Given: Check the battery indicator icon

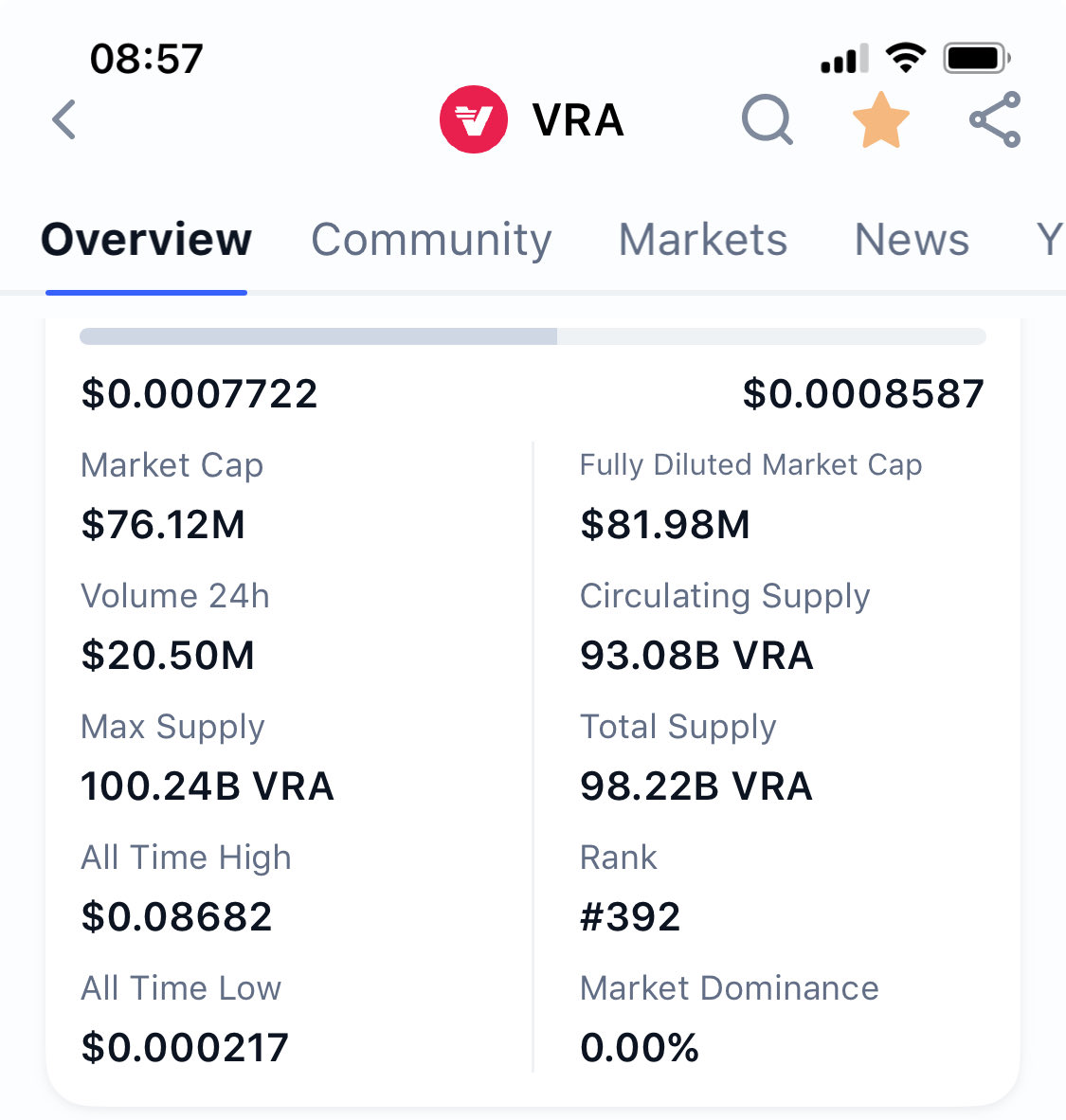Looking at the screenshot, I should pyautogui.click(x=977, y=58).
